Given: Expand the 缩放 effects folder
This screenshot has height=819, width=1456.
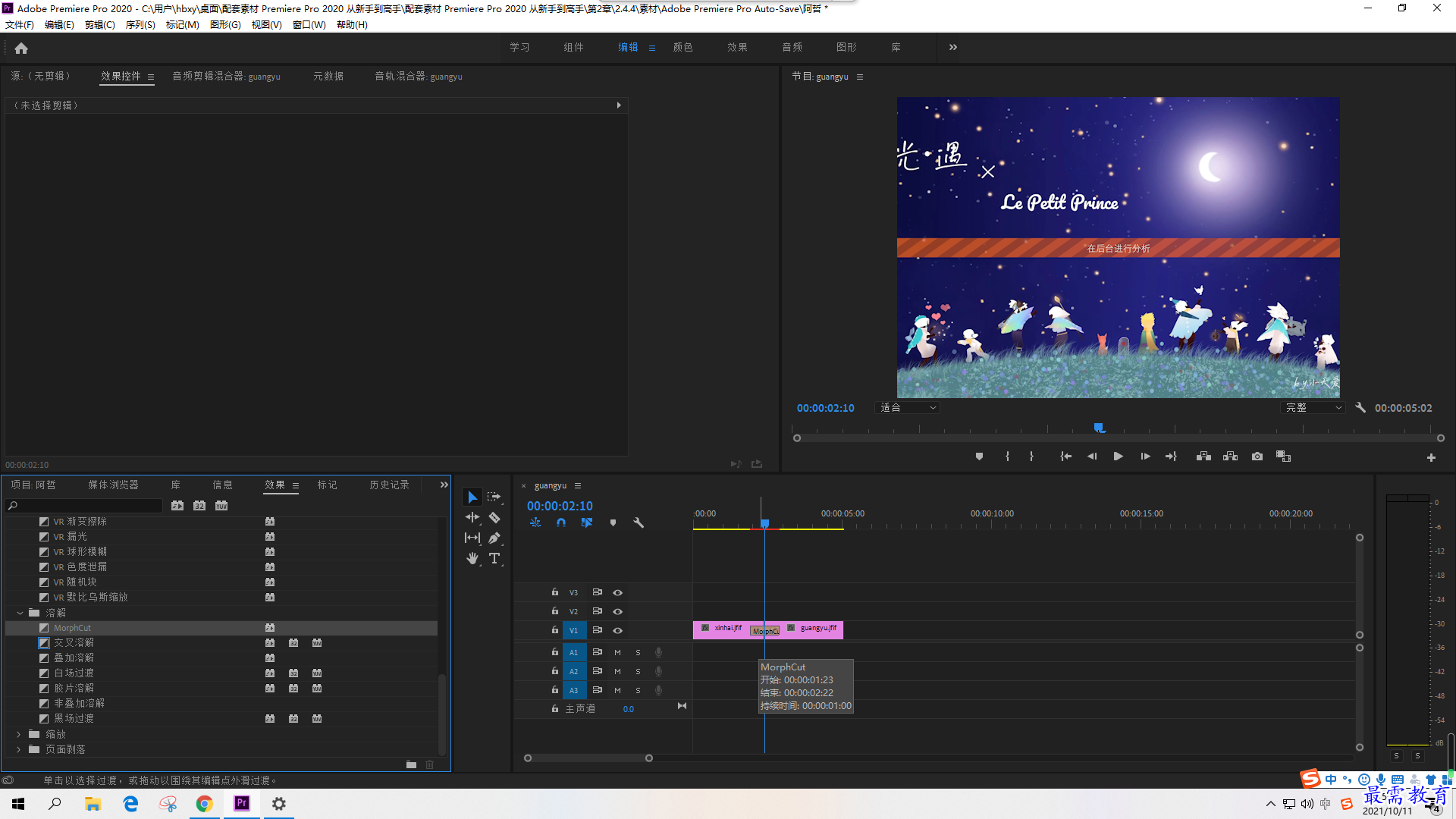Looking at the screenshot, I should tap(20, 734).
